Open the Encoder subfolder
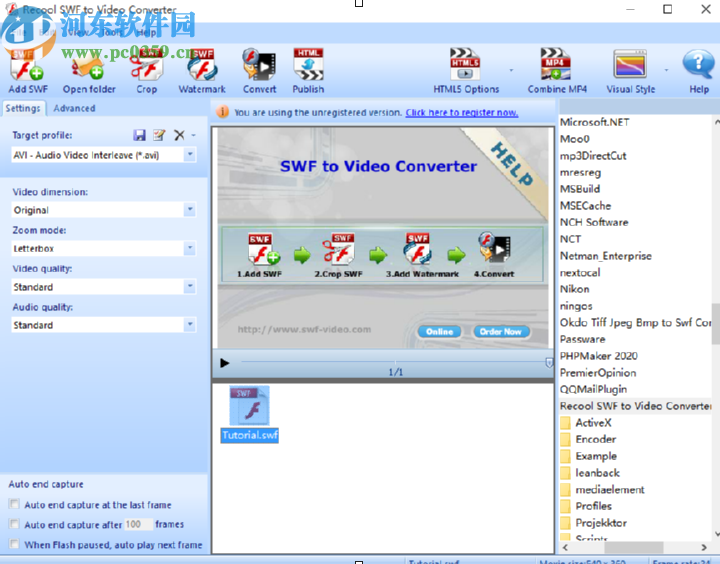The height and width of the screenshot is (564, 720). point(589,439)
